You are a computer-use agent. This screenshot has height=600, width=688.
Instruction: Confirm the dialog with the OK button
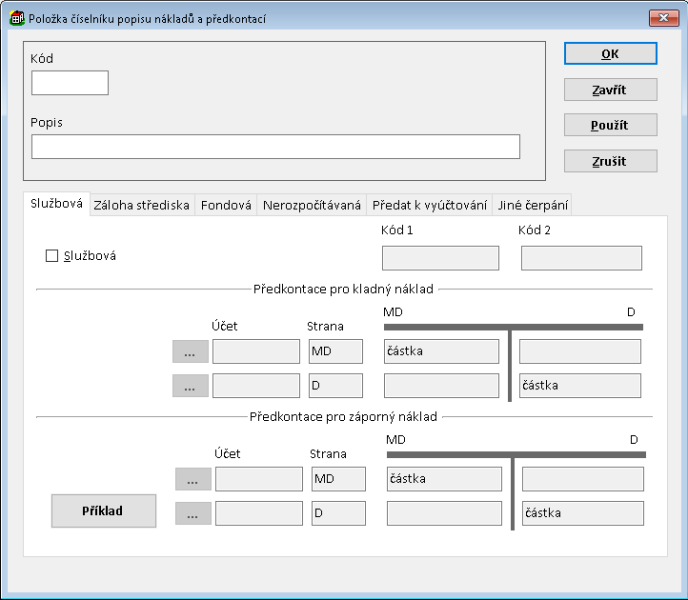click(610, 54)
